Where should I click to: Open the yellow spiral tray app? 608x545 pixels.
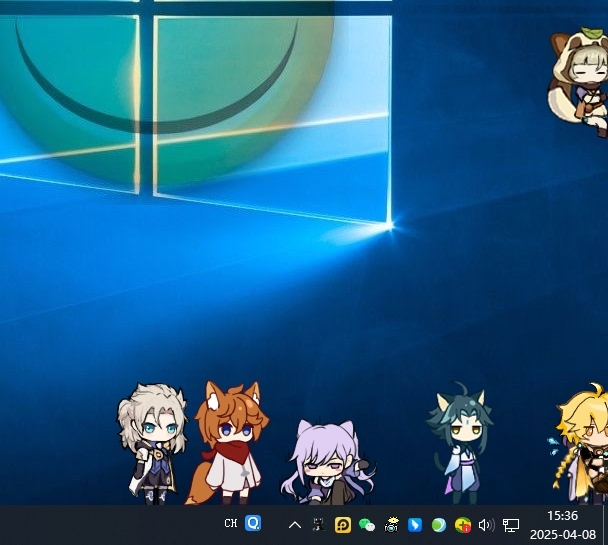tap(343, 525)
